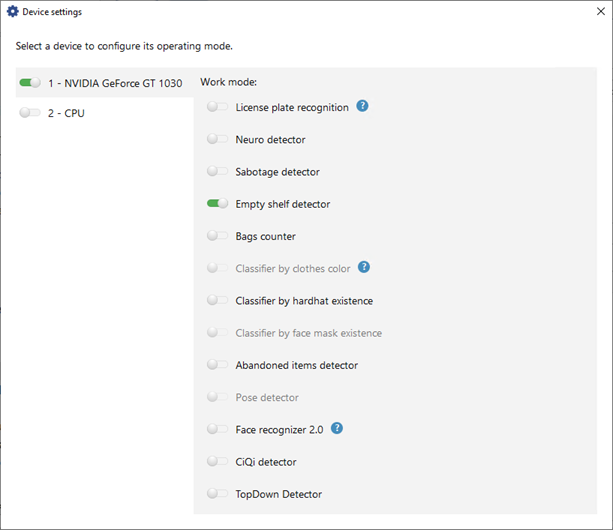
Task: Click the Empty shelf detector label
Action: [282, 204]
